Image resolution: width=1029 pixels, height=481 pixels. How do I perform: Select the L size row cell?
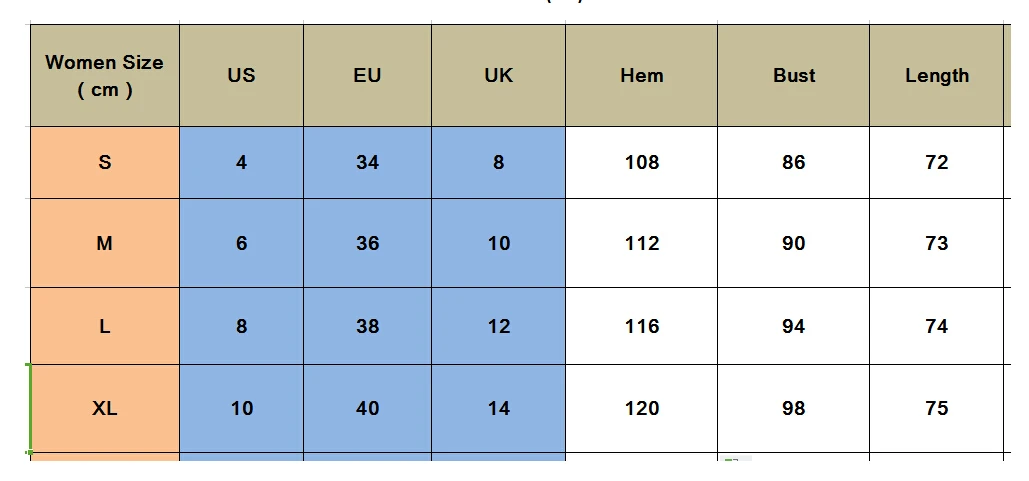click(104, 326)
